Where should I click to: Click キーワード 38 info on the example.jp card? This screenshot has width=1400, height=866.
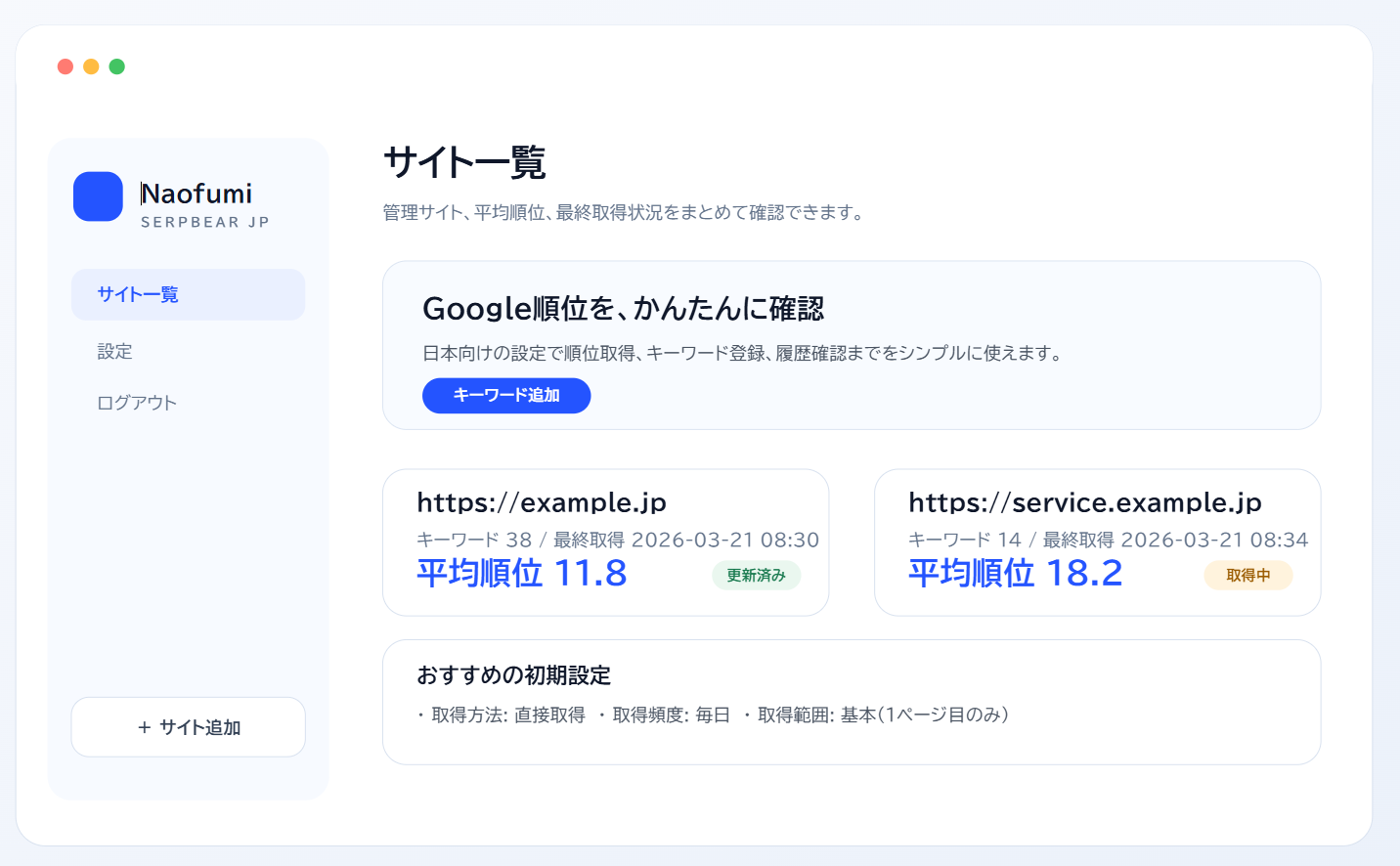[x=474, y=540]
